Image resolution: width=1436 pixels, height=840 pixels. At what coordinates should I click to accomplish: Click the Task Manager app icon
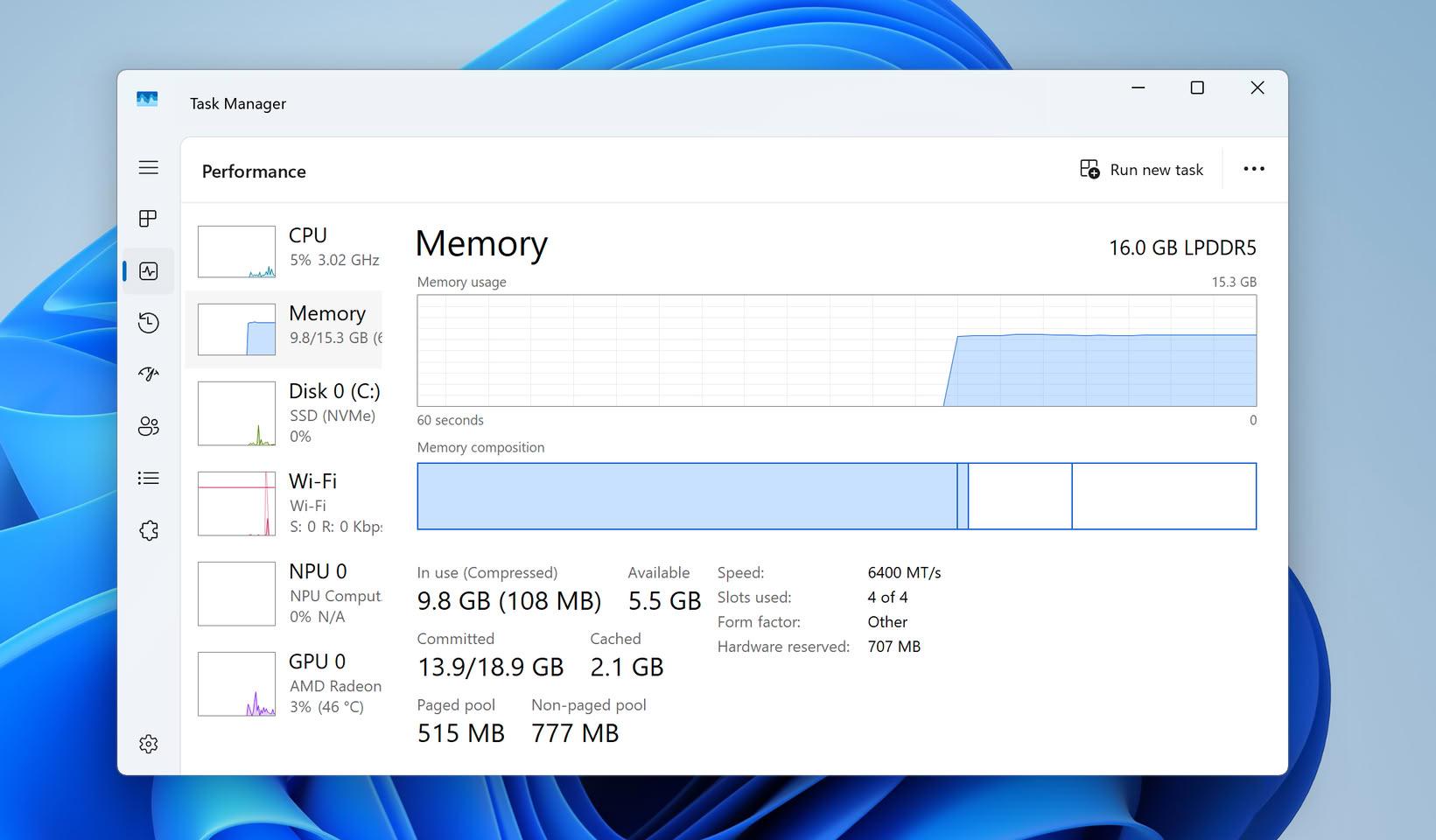pyautogui.click(x=147, y=99)
